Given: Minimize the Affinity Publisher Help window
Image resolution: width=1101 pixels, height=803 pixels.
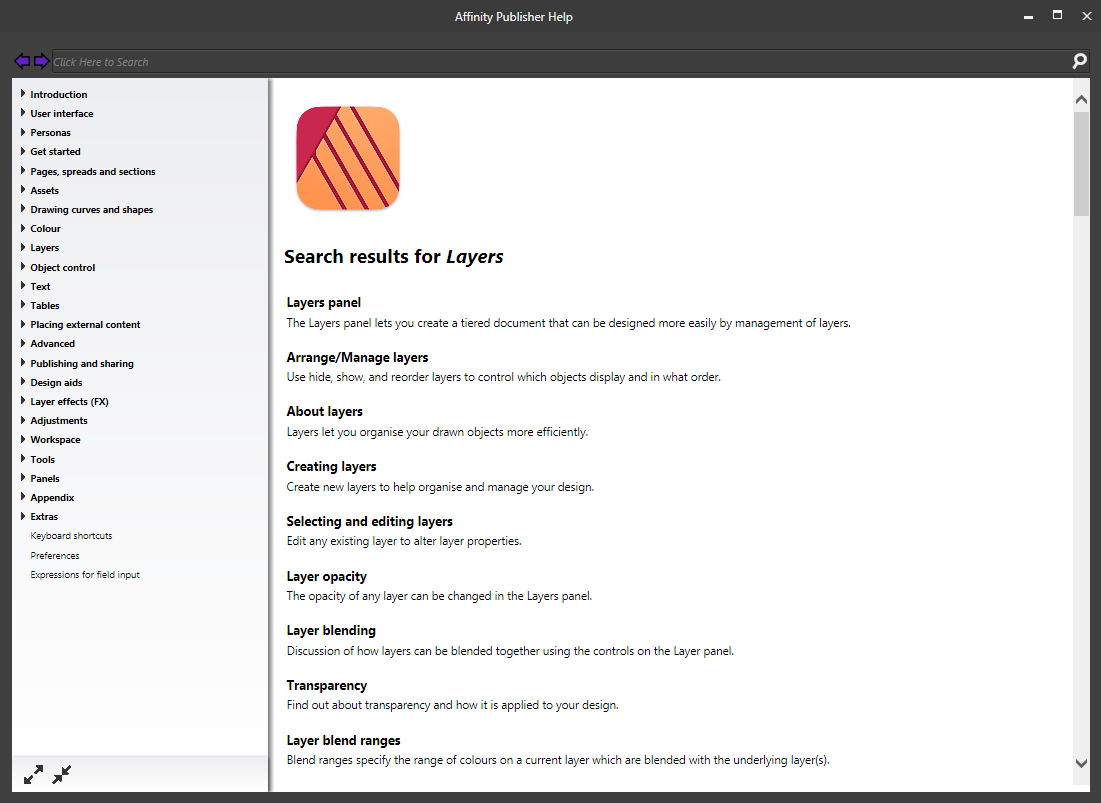Looking at the screenshot, I should pyautogui.click(x=1029, y=16).
